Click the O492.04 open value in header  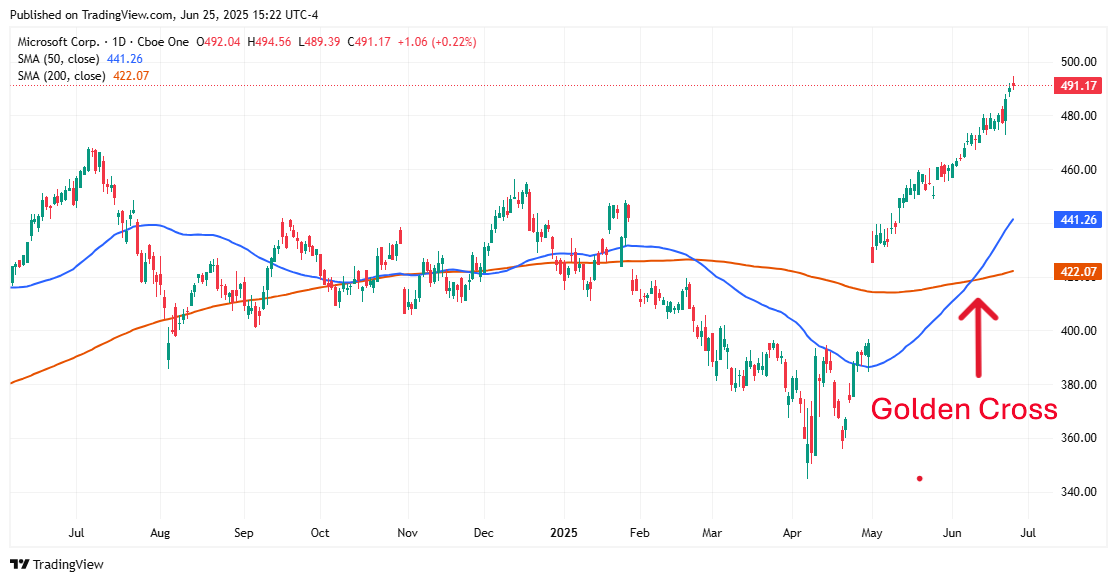[218, 42]
